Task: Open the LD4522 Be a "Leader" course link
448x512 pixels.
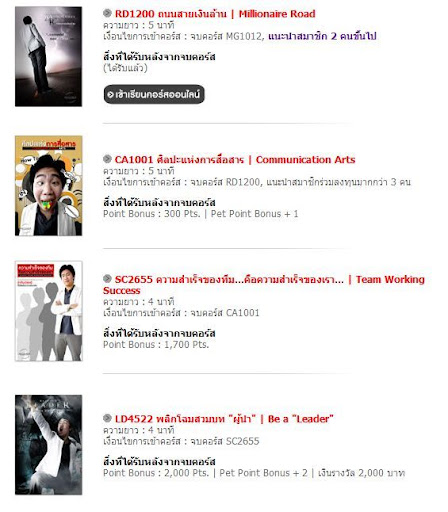Action: pyautogui.click(x=224, y=419)
